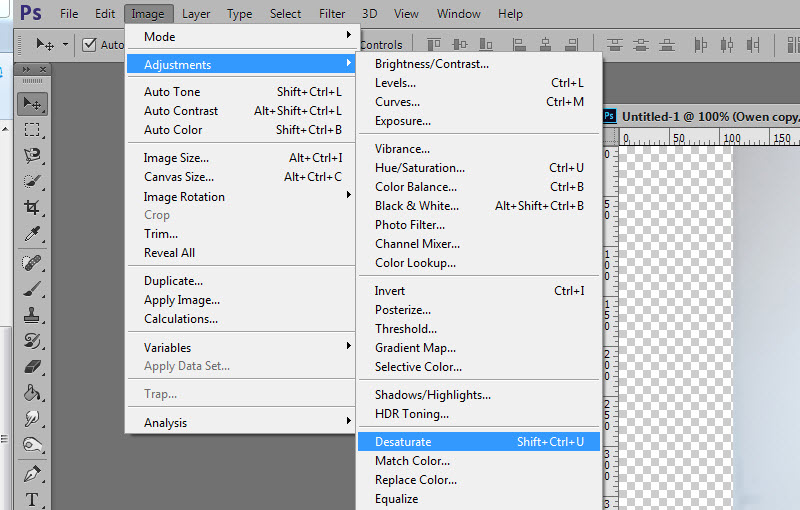Screen dimensions: 800x510
Task: Select the Quick Selection tool
Action: pos(32,182)
